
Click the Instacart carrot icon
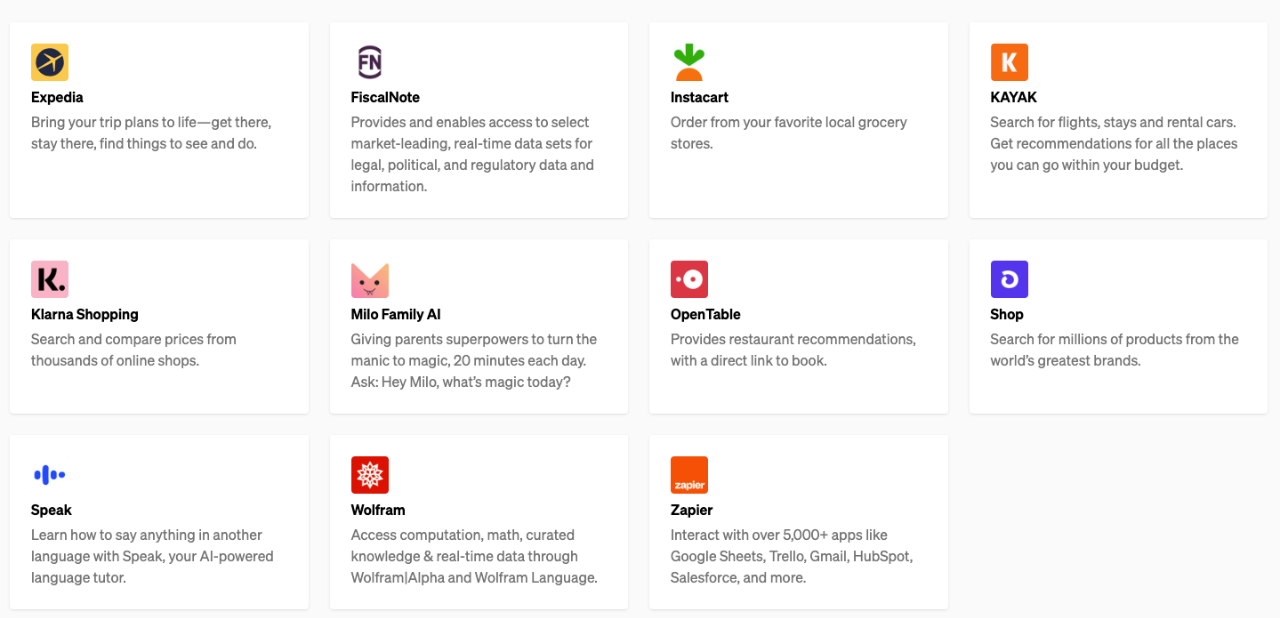[689, 62]
